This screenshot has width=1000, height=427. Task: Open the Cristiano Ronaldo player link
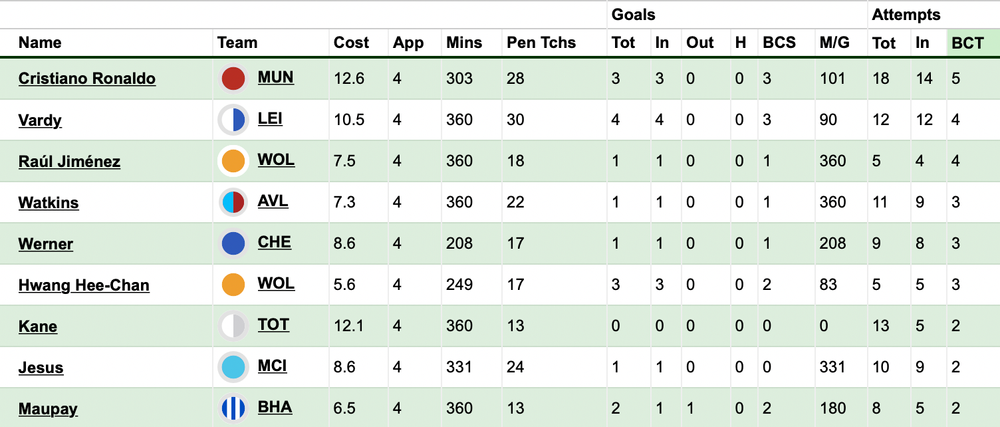[87, 78]
